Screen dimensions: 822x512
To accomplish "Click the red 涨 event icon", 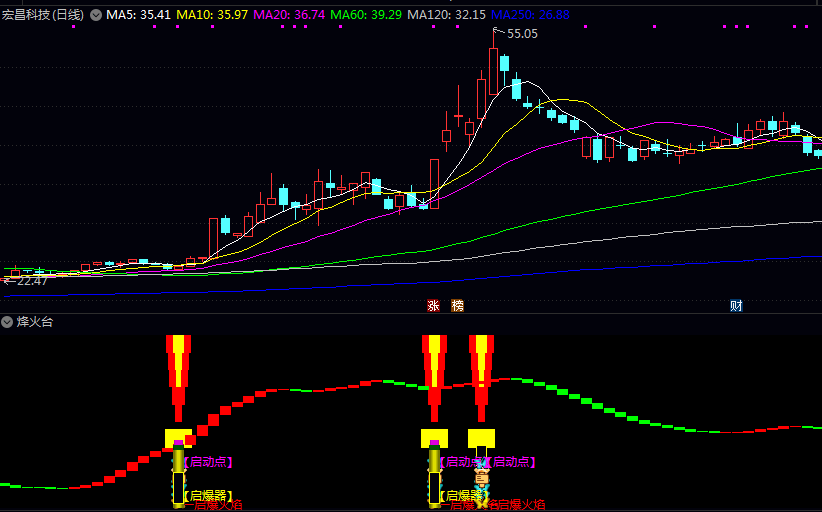I will click(433, 306).
